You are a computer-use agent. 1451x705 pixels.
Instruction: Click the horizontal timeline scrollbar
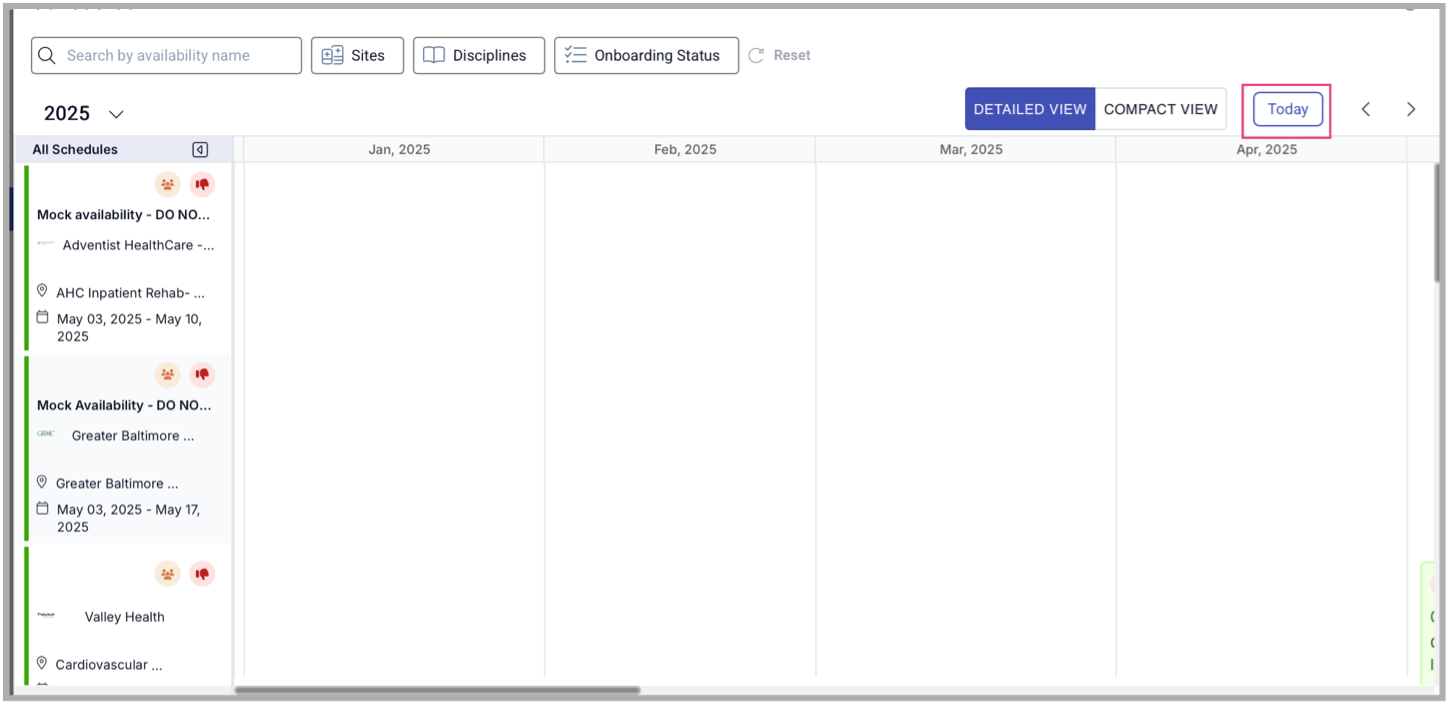click(437, 690)
